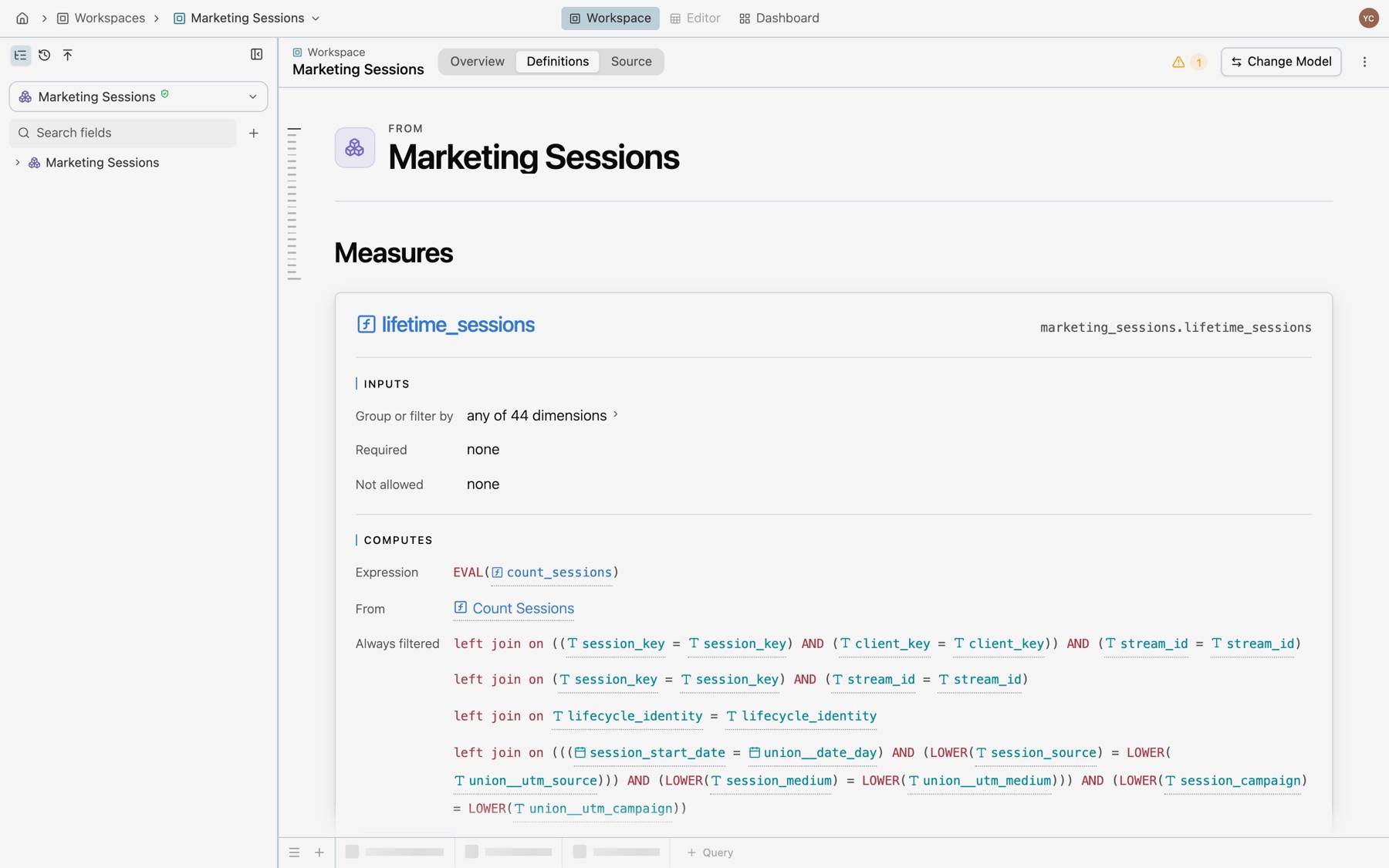
Task: Click union__date_day field reference
Action: 813,752
